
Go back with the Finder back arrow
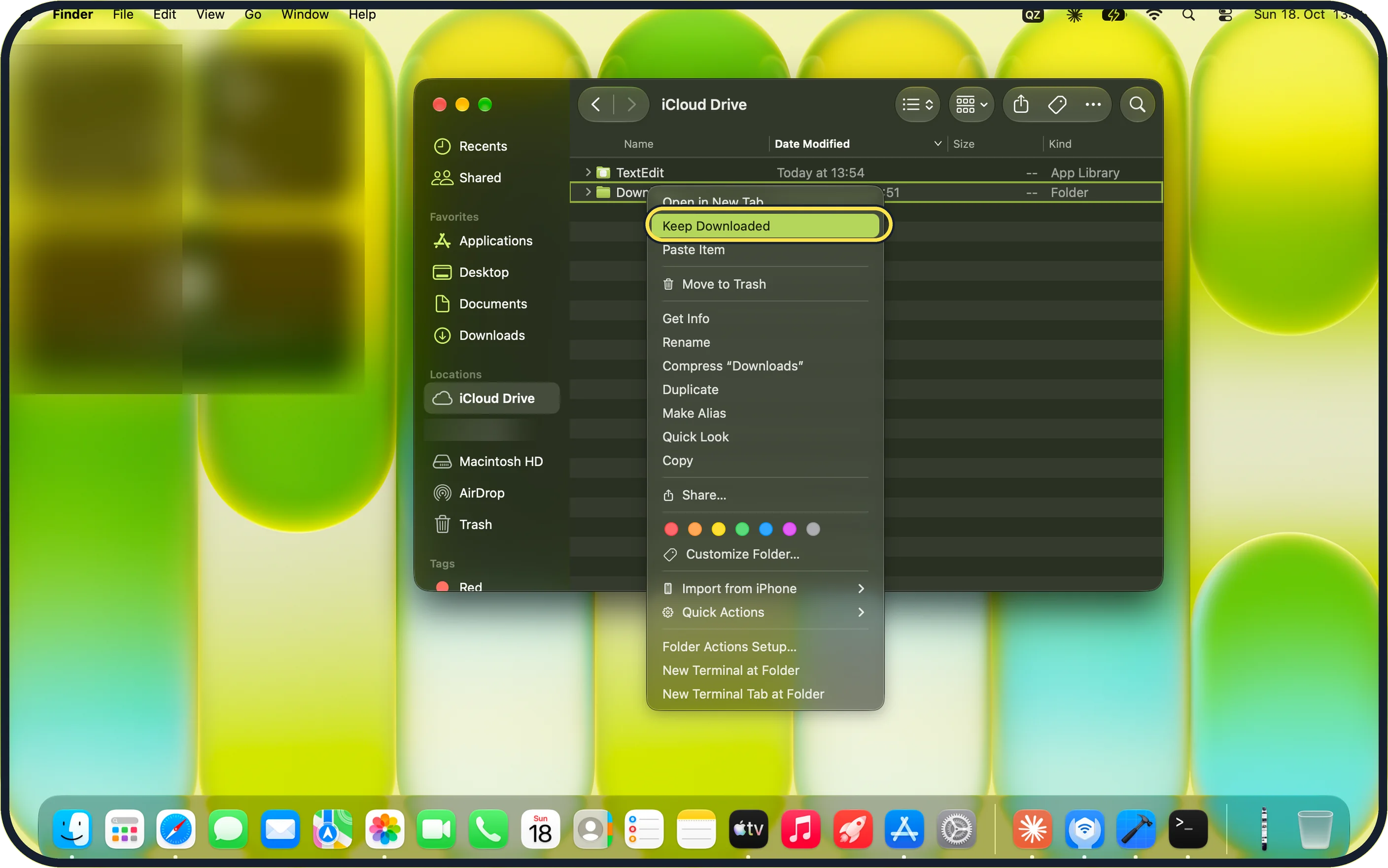596,104
